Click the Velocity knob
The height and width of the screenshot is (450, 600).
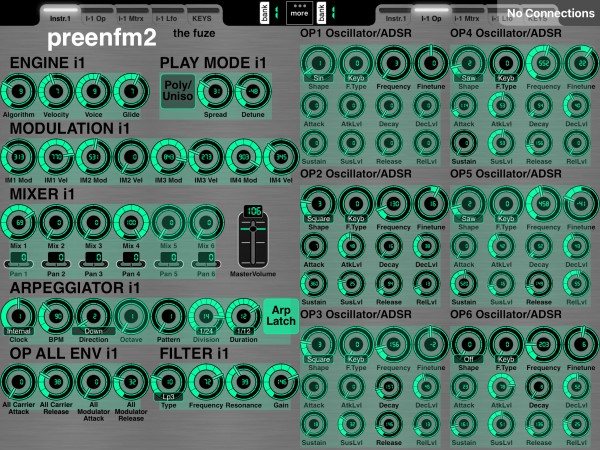(x=56, y=91)
